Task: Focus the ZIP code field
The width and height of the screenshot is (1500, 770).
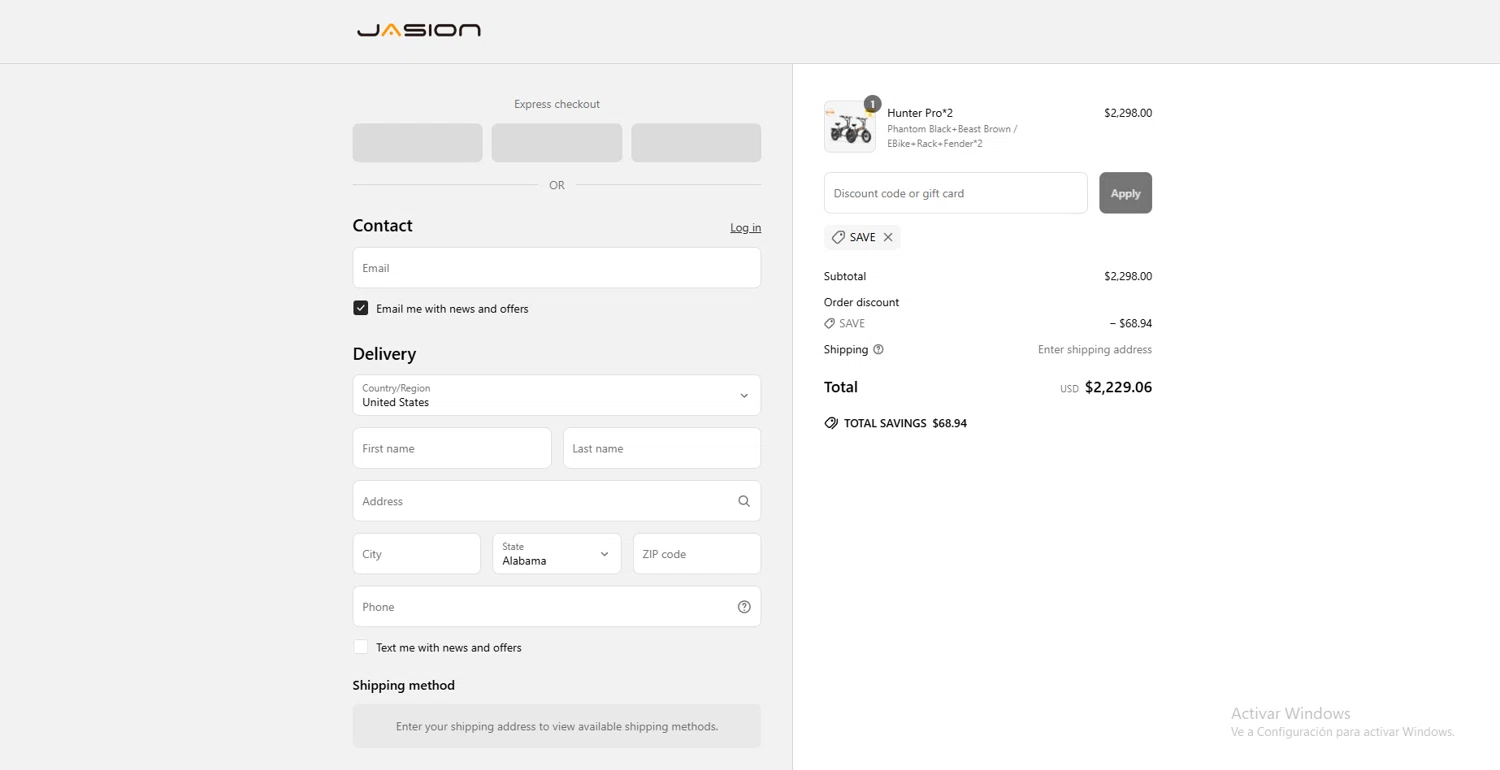Action: [697, 554]
